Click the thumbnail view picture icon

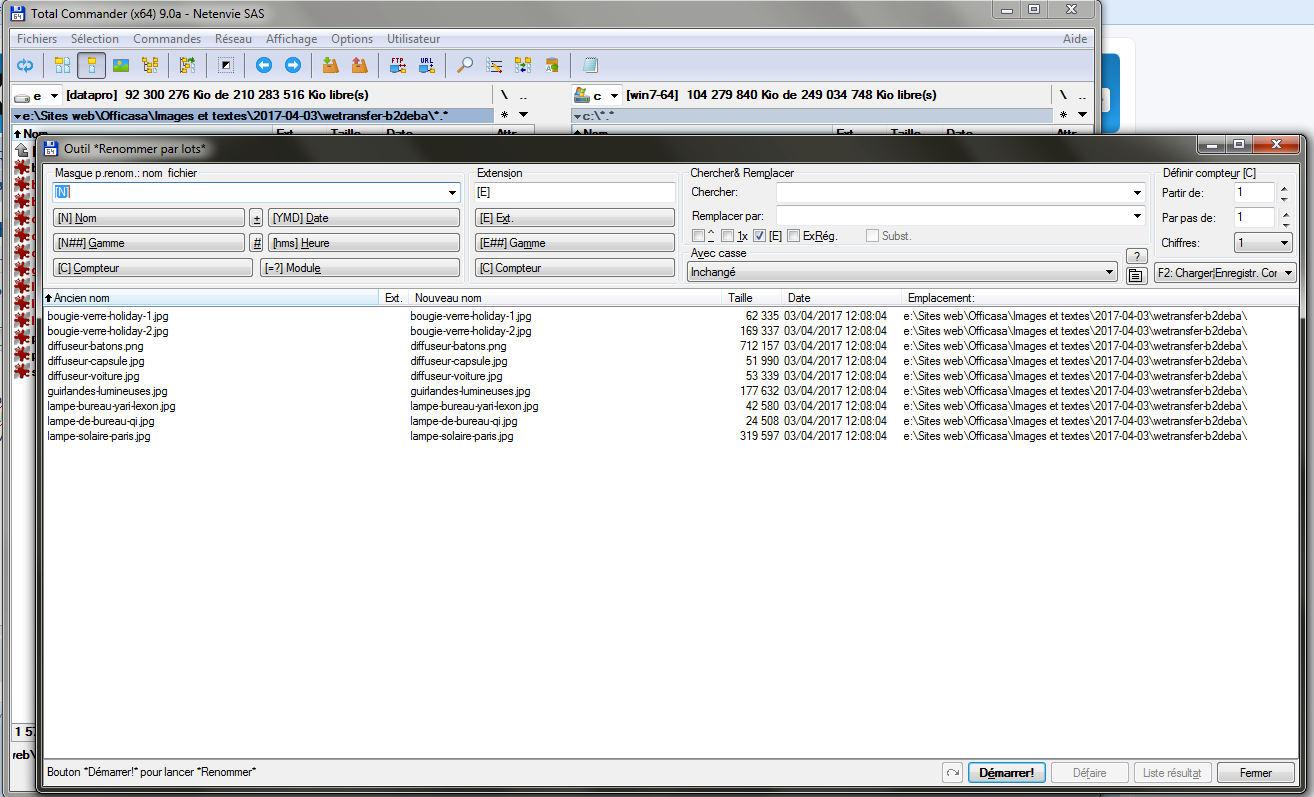pyautogui.click(x=121, y=66)
